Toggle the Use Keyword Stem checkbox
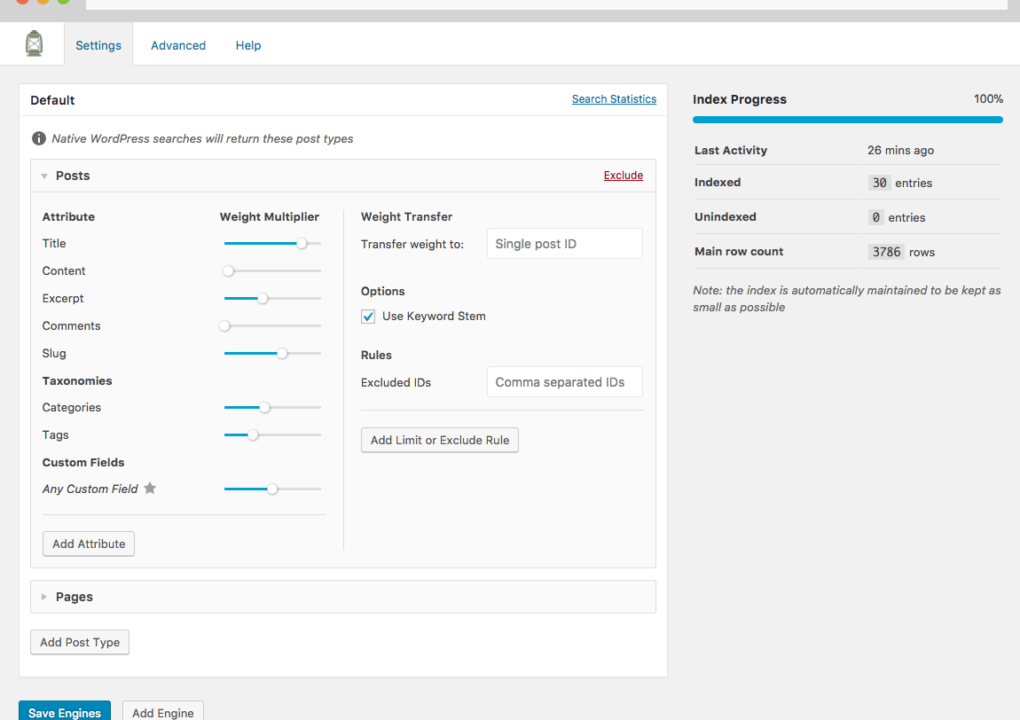Image resolution: width=1020 pixels, height=720 pixels. (x=369, y=316)
